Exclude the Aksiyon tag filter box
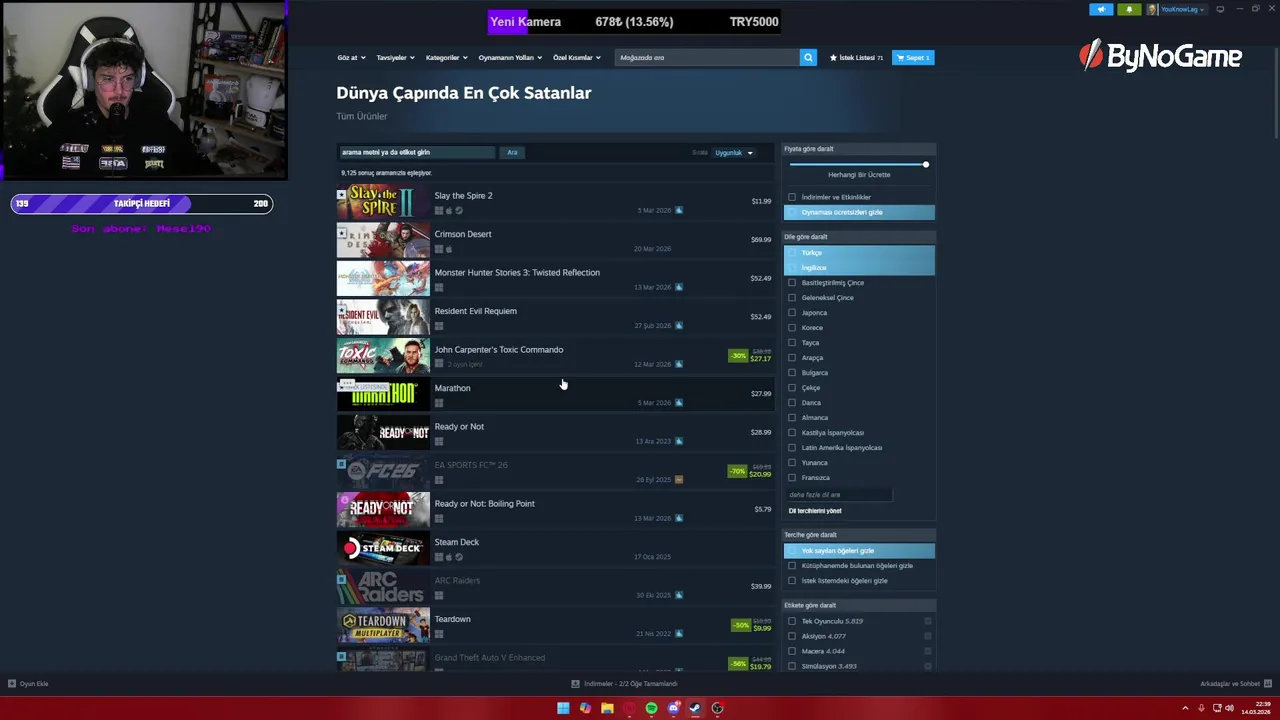The height and width of the screenshot is (720, 1280). pos(928,636)
